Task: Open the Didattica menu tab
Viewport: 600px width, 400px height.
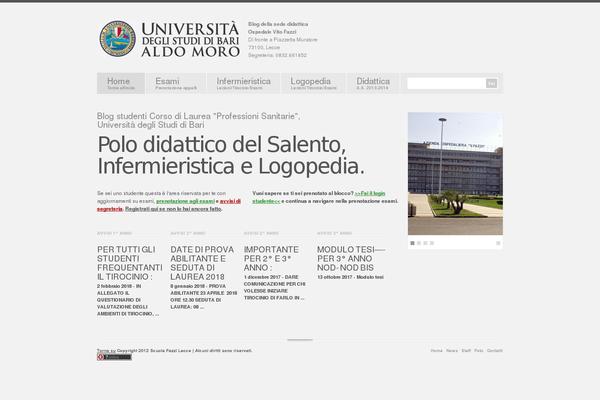Action: 373,83
